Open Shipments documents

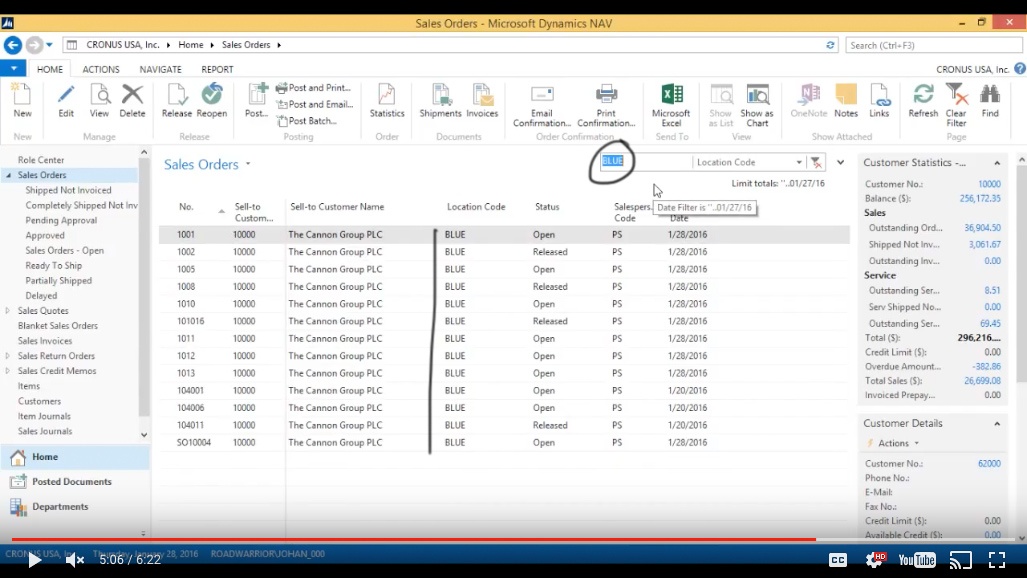(x=440, y=100)
